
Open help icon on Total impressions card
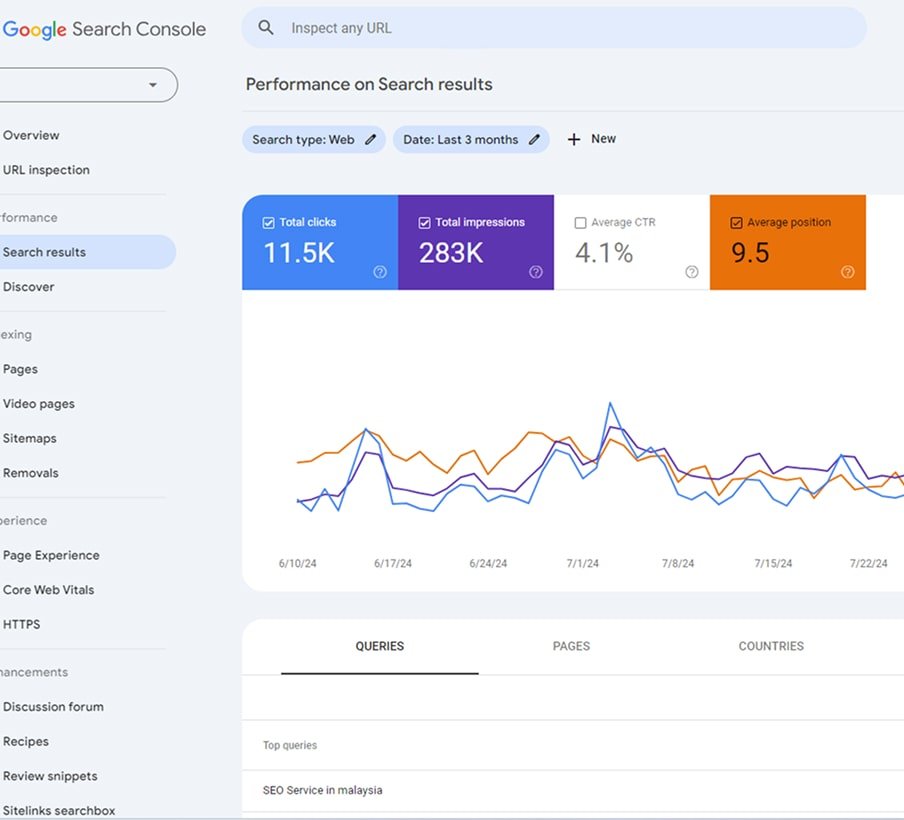click(x=536, y=272)
